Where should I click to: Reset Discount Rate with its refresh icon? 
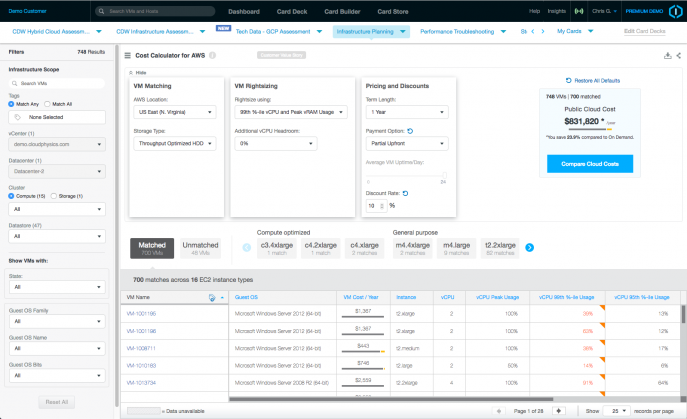(x=406, y=193)
